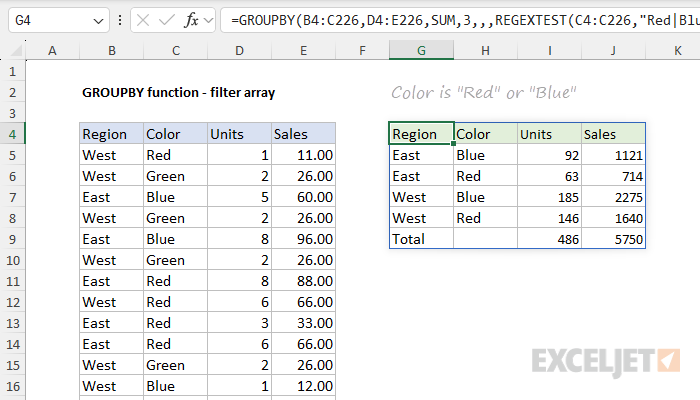Click result cell with sales 1640
700x400 pixels.
point(613,218)
